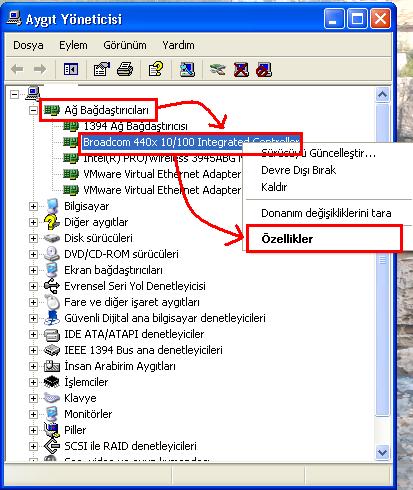Screen dimensions: 413x490
Task: Select Devre Dışı Bırak in context menu
Action: (x=298, y=170)
